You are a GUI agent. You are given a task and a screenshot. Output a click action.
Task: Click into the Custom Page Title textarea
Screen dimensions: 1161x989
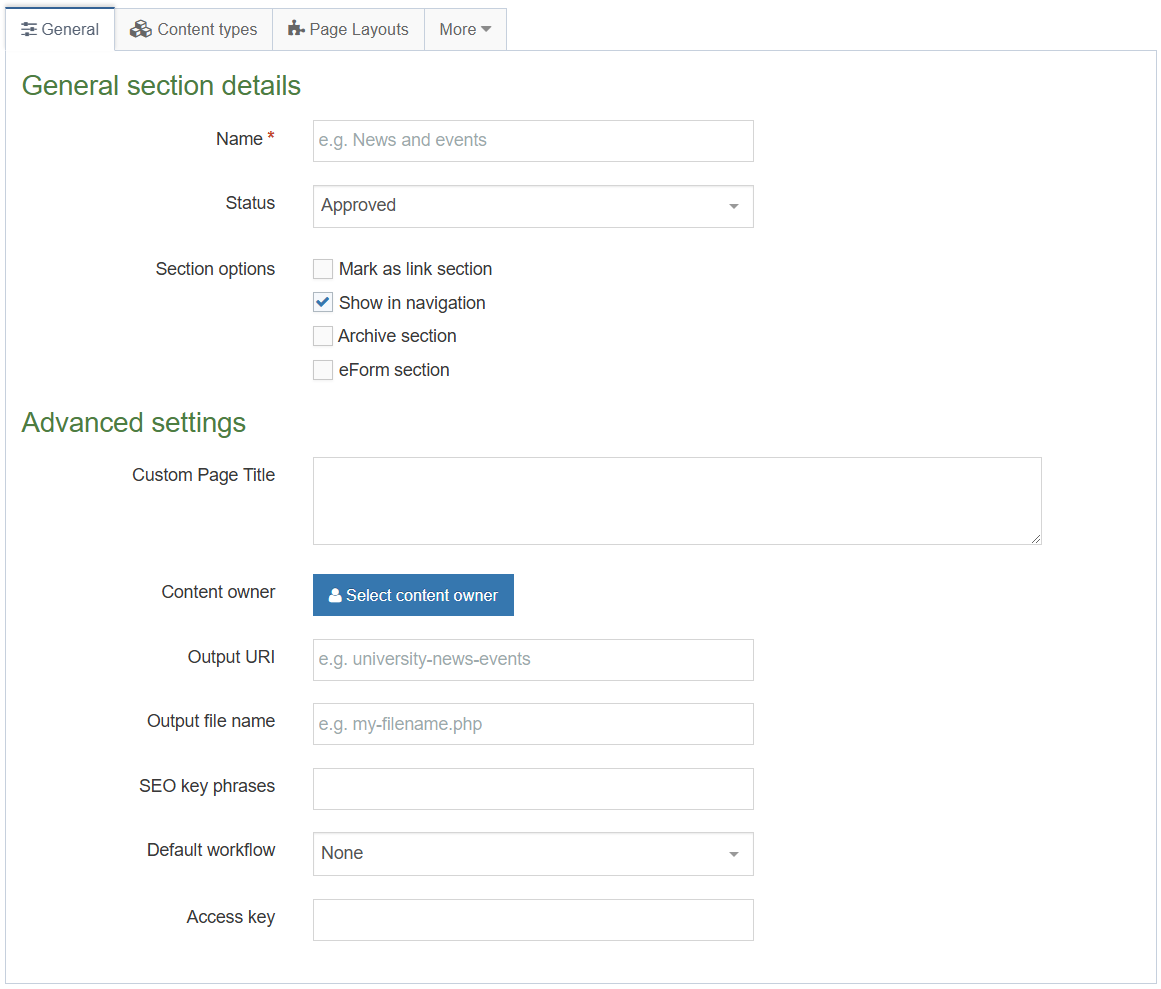676,501
